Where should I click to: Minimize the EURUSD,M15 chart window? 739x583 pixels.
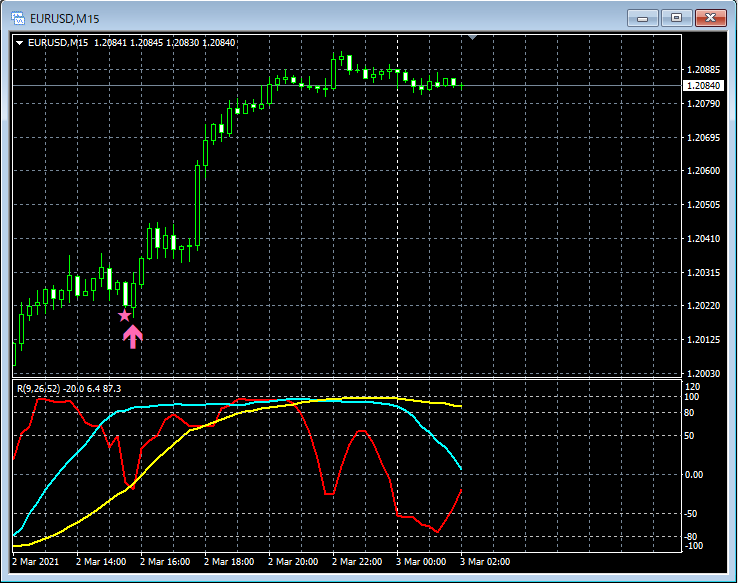(x=642, y=18)
